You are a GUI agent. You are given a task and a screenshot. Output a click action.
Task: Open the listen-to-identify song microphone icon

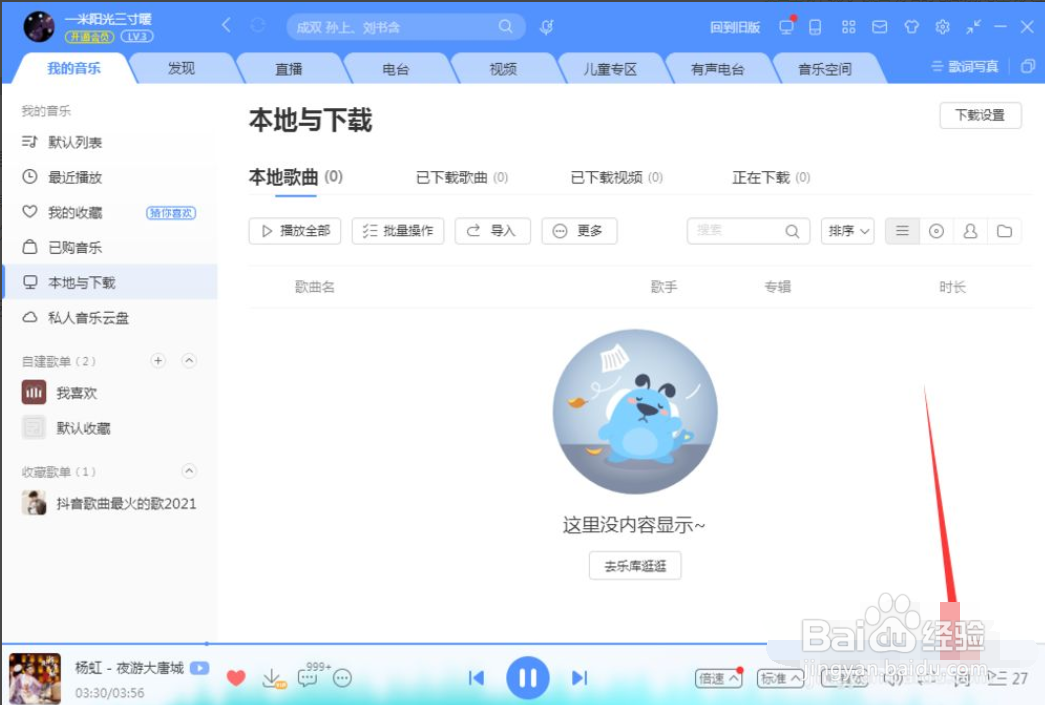click(546, 27)
